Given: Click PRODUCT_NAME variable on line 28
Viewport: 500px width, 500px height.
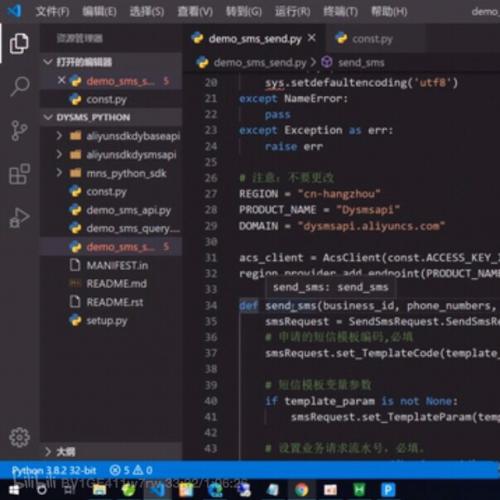Looking at the screenshot, I should pos(278,210).
